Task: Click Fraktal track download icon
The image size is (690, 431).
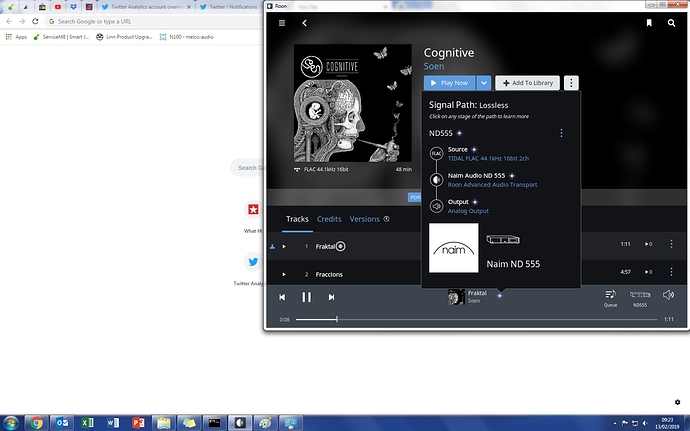Action: click(x=272, y=247)
